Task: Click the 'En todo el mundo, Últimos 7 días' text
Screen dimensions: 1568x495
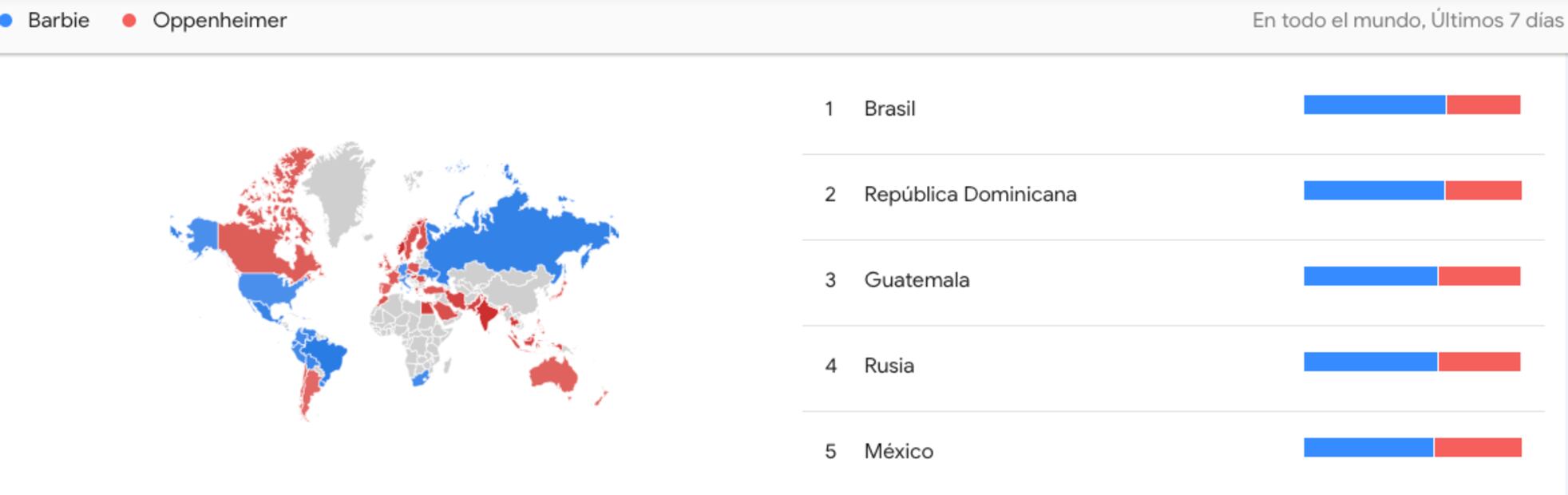Action: point(1407,21)
